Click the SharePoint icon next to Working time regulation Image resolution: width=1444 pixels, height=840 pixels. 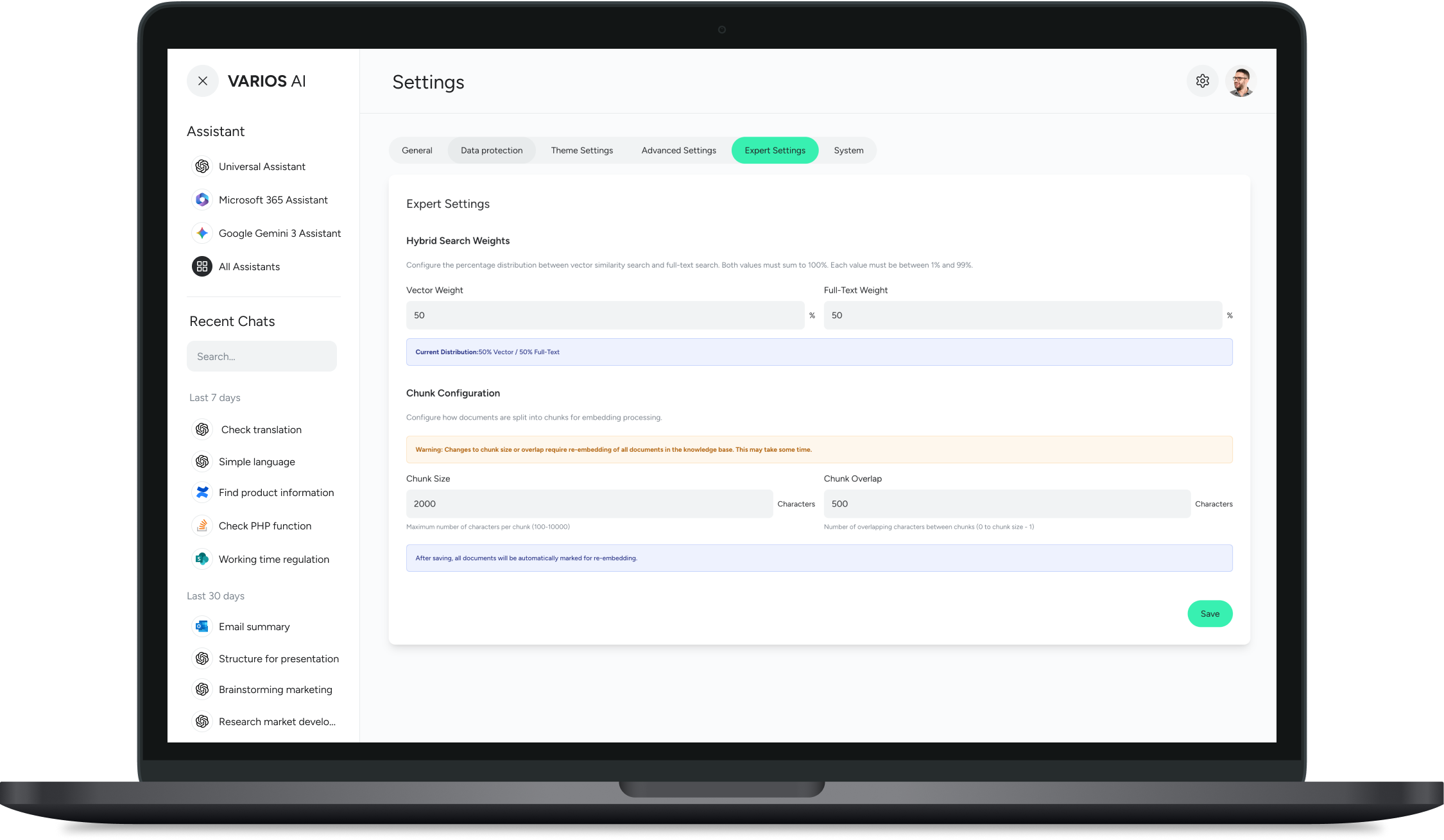pyautogui.click(x=202, y=559)
